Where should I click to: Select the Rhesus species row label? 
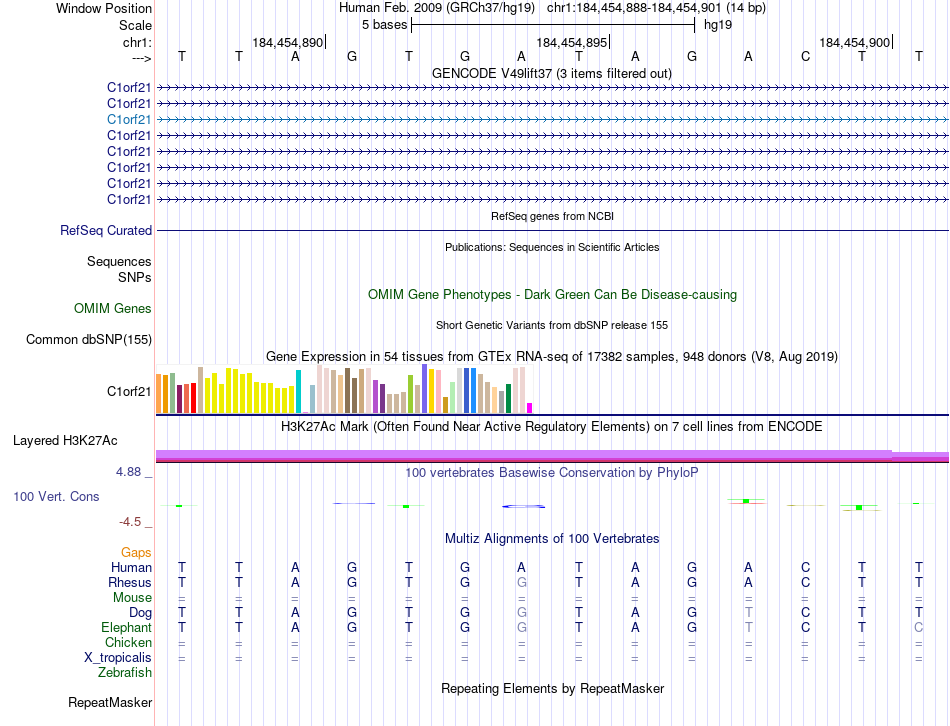[x=130, y=582]
